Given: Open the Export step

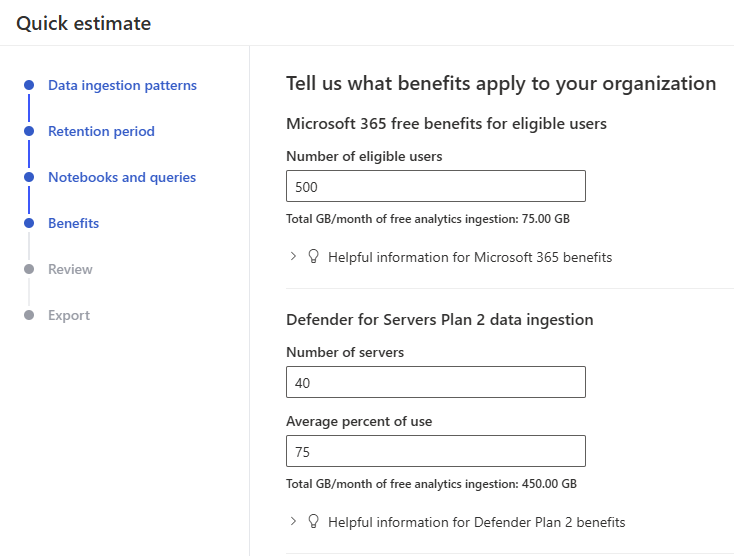Looking at the screenshot, I should point(69,315).
